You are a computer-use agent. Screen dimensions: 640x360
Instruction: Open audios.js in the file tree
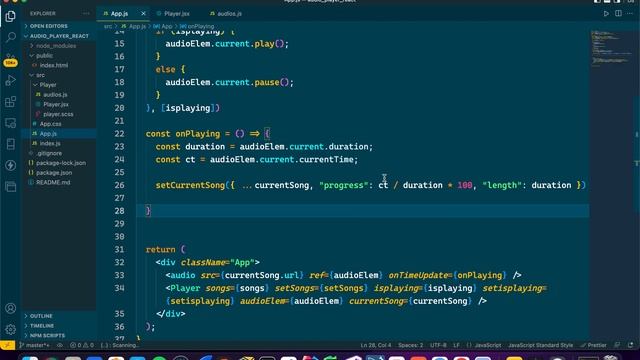55,95
